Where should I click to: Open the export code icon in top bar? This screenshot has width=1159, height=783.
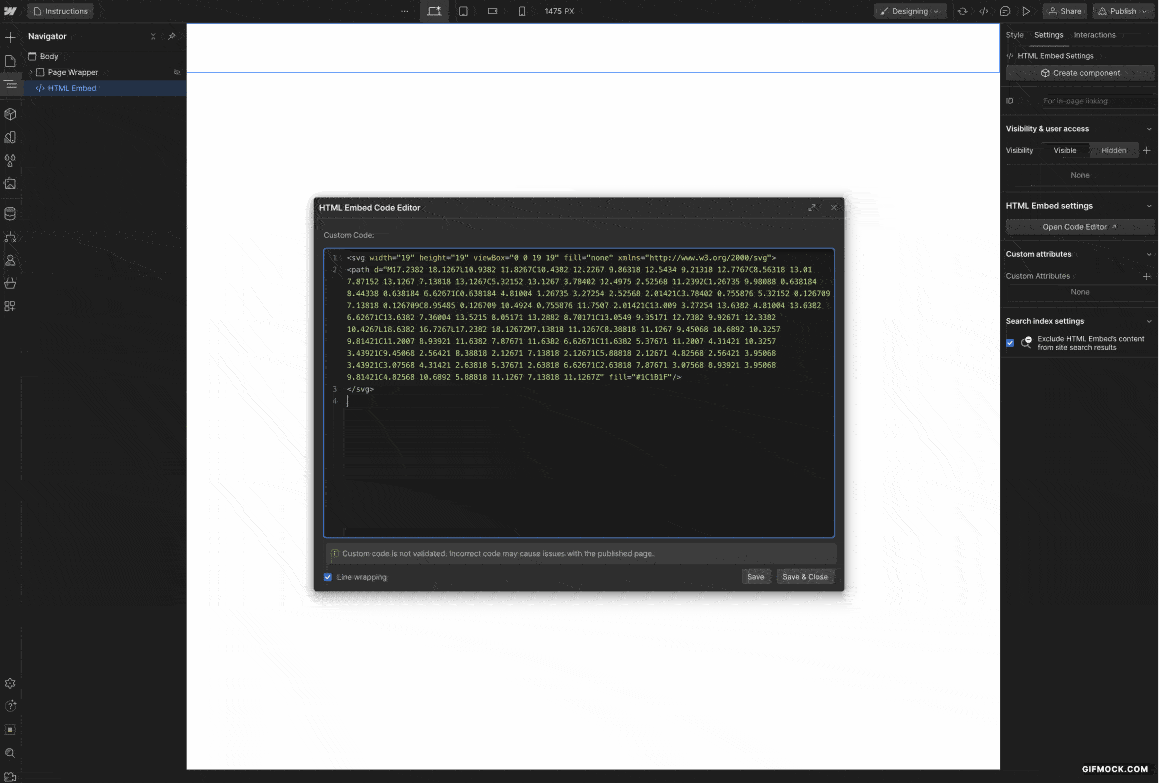coord(984,11)
